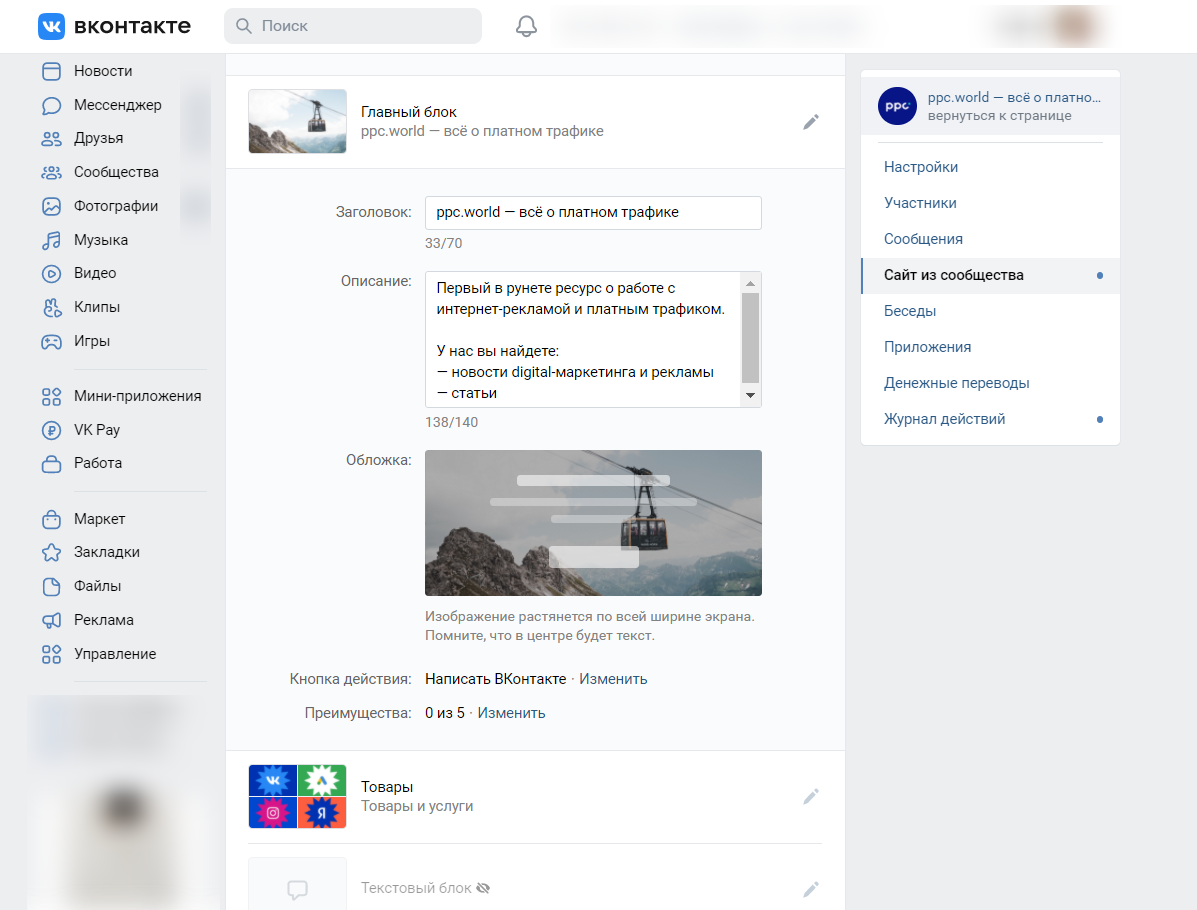Open VK Pay ruble icon
1197x910 pixels.
[x=51, y=431]
